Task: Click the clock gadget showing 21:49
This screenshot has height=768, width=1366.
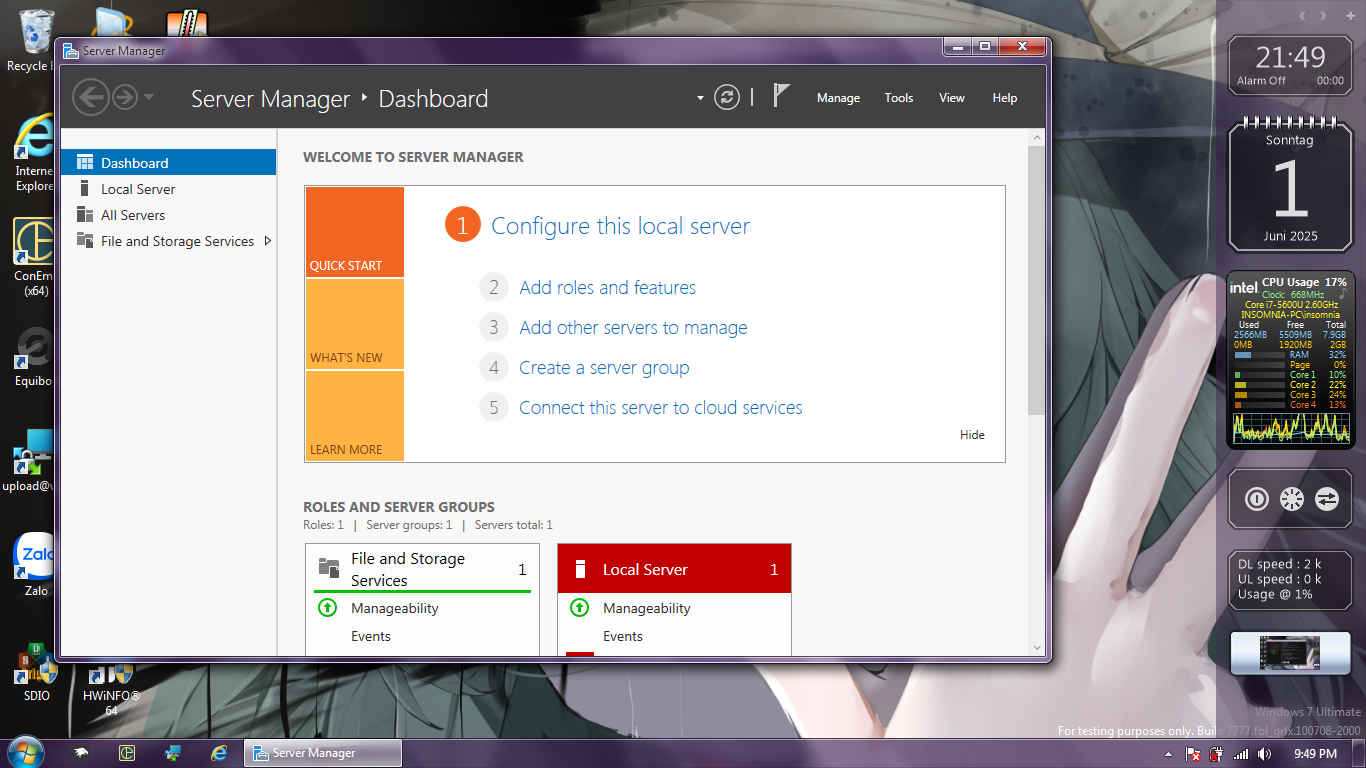Action: tap(1290, 64)
